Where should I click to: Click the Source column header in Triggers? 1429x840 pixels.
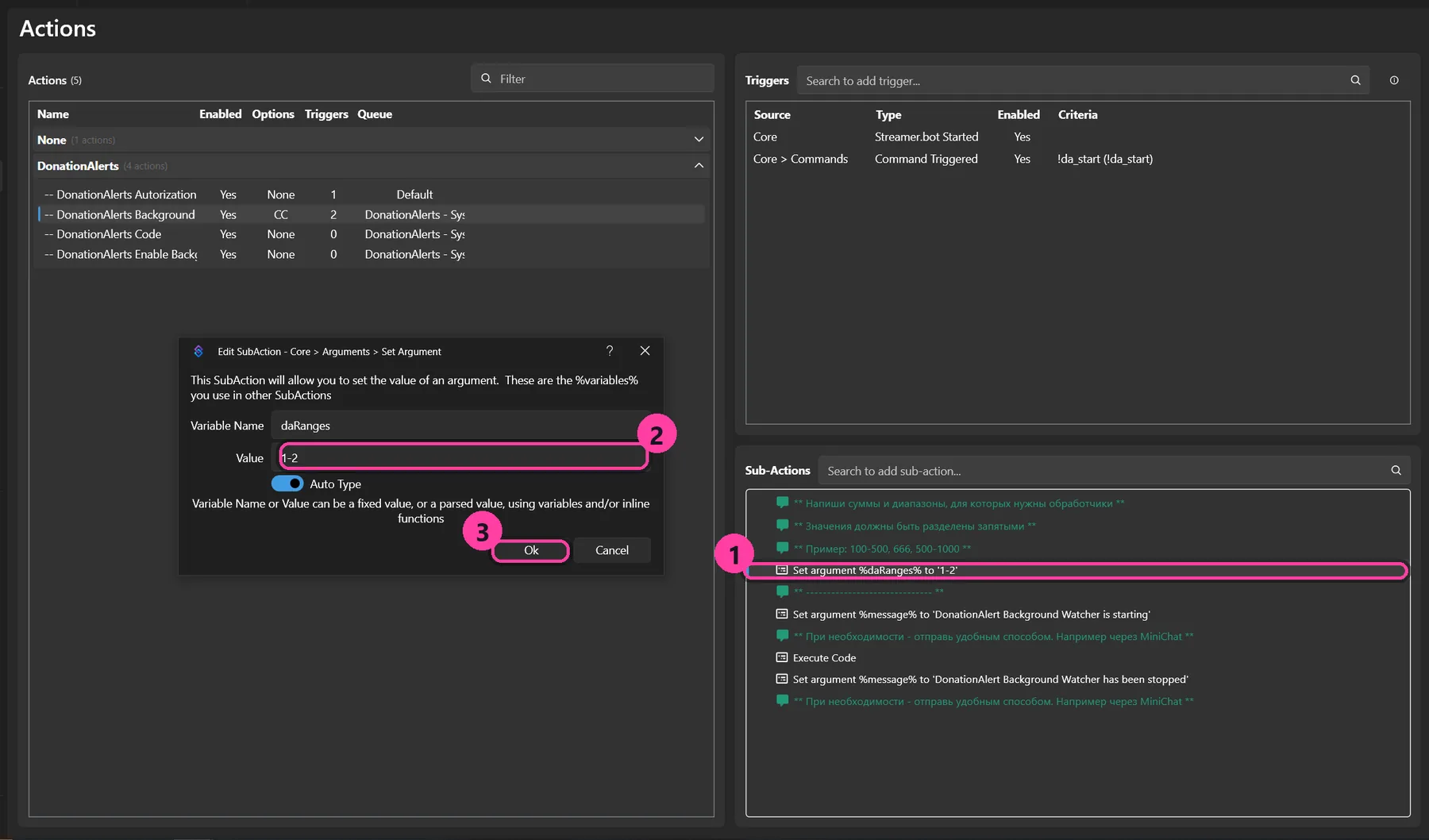(772, 114)
